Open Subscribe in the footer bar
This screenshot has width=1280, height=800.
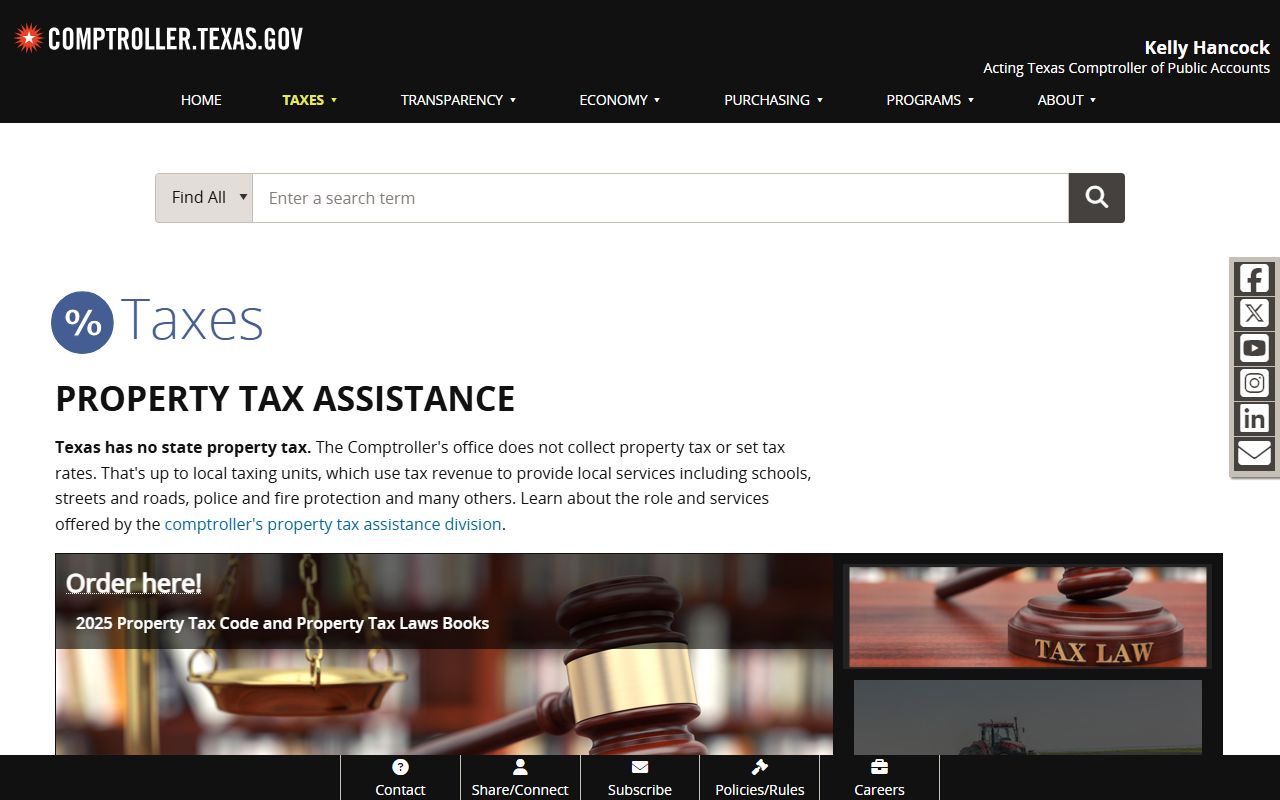tap(640, 778)
